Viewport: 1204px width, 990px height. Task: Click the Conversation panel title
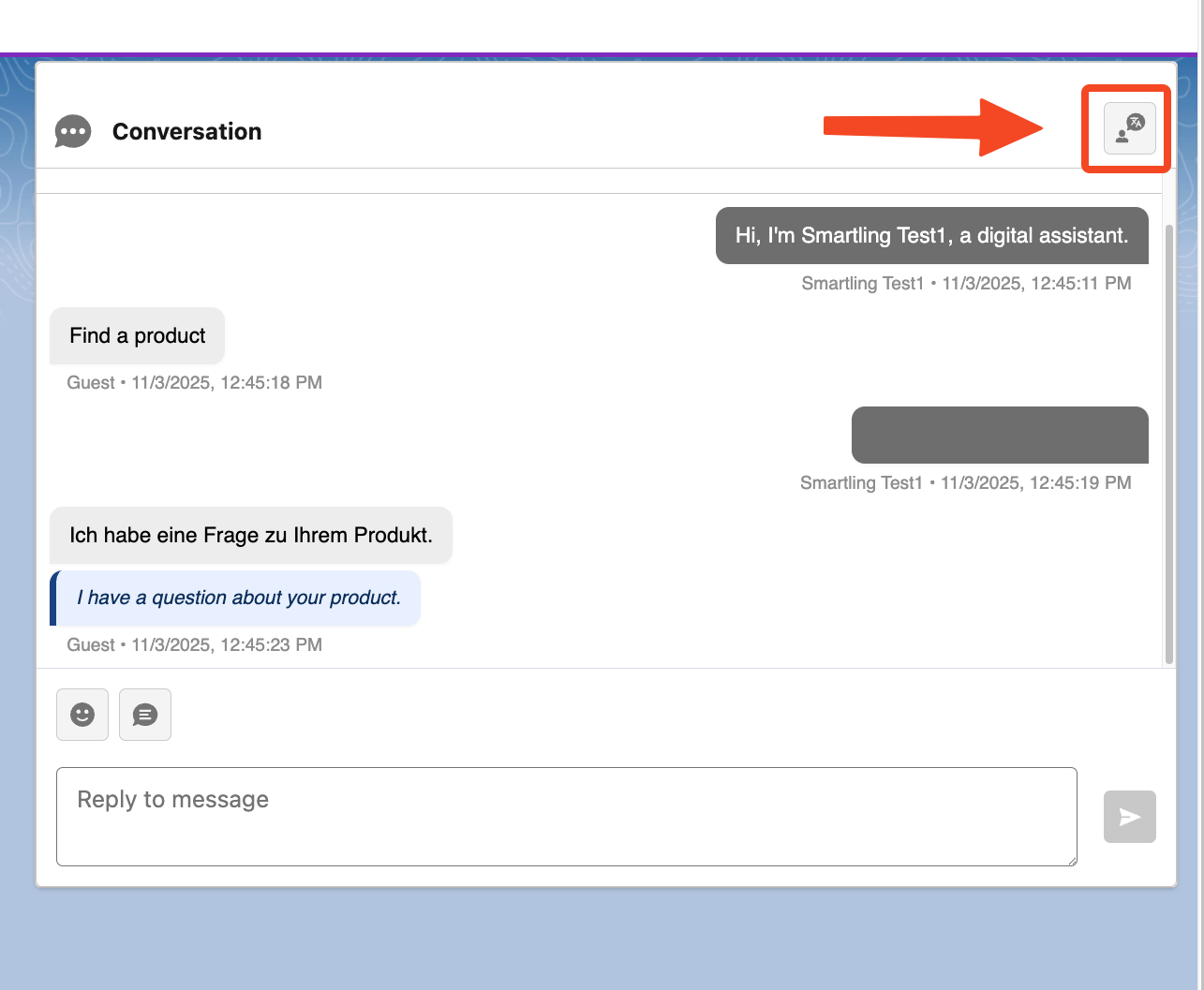click(186, 132)
